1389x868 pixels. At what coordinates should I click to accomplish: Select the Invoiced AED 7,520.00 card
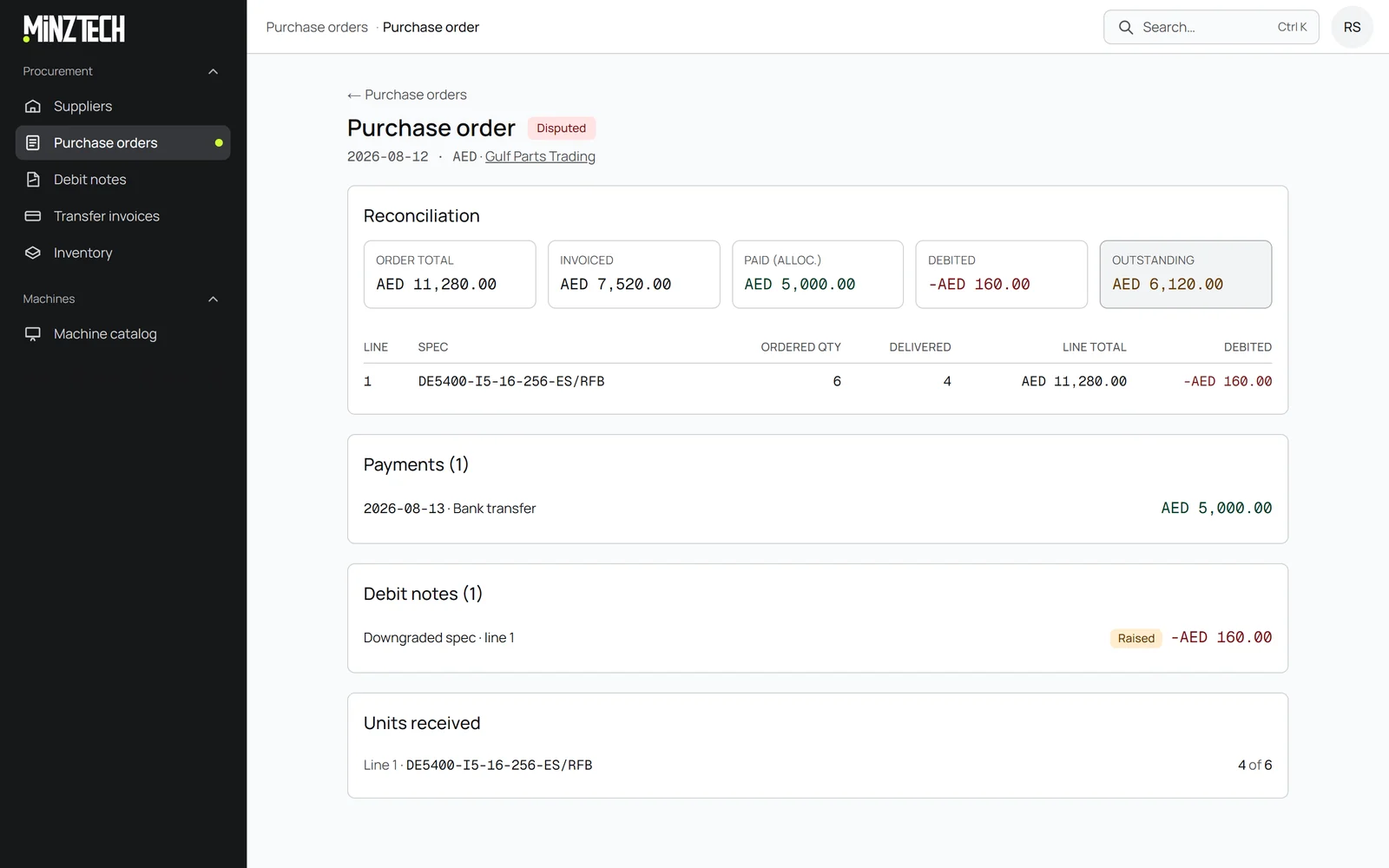coord(634,274)
